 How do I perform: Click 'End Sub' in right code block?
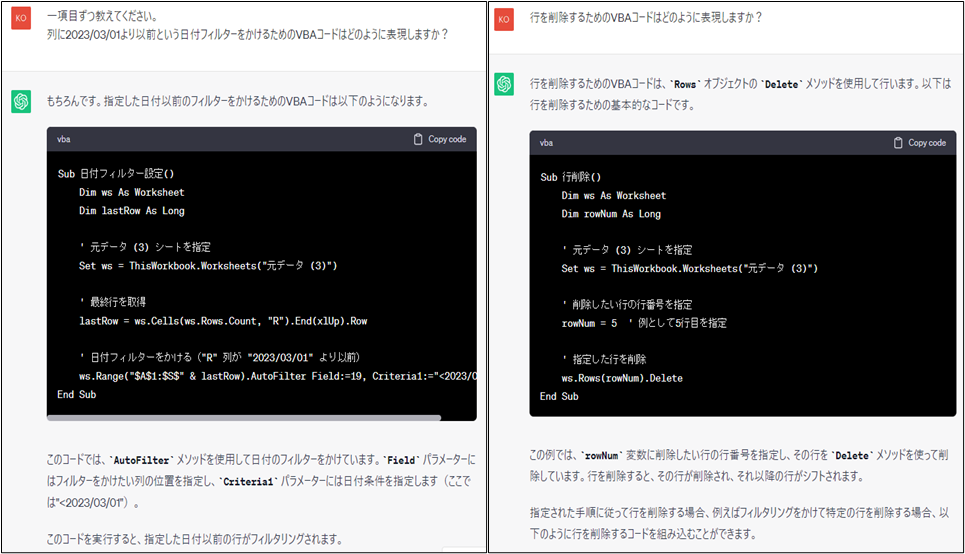click(559, 397)
